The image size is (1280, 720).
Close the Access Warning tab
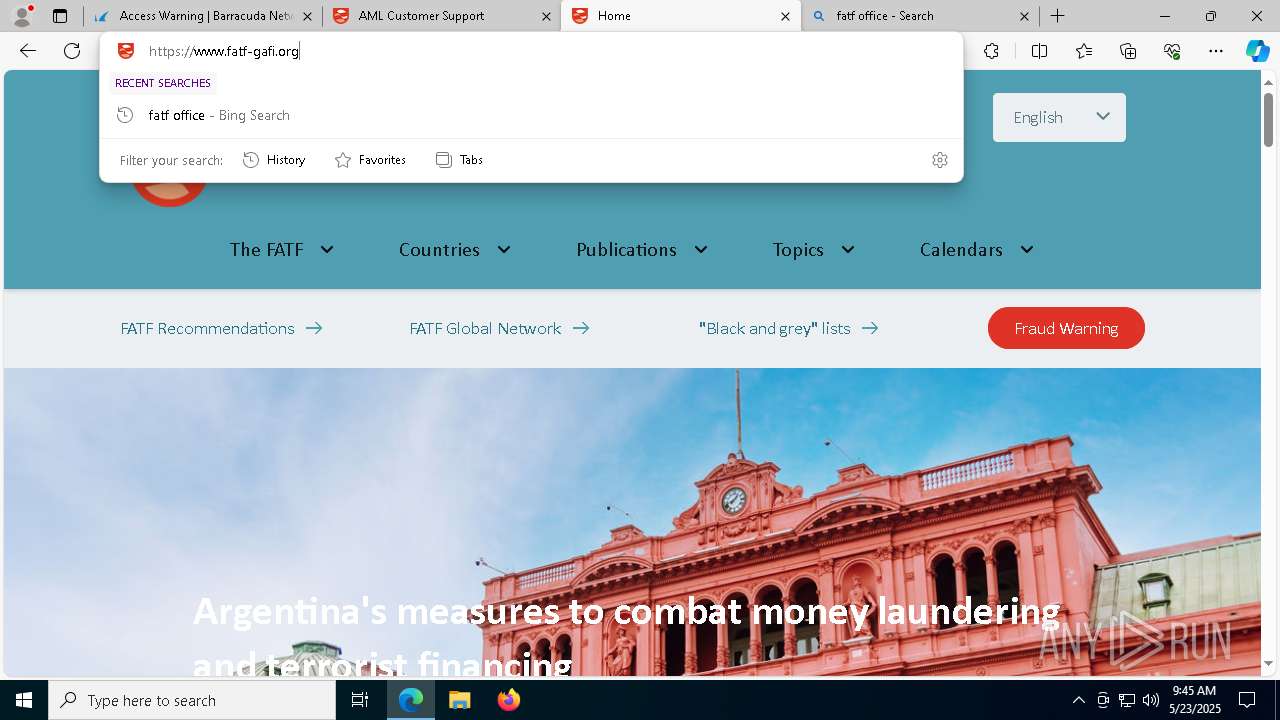point(307,16)
